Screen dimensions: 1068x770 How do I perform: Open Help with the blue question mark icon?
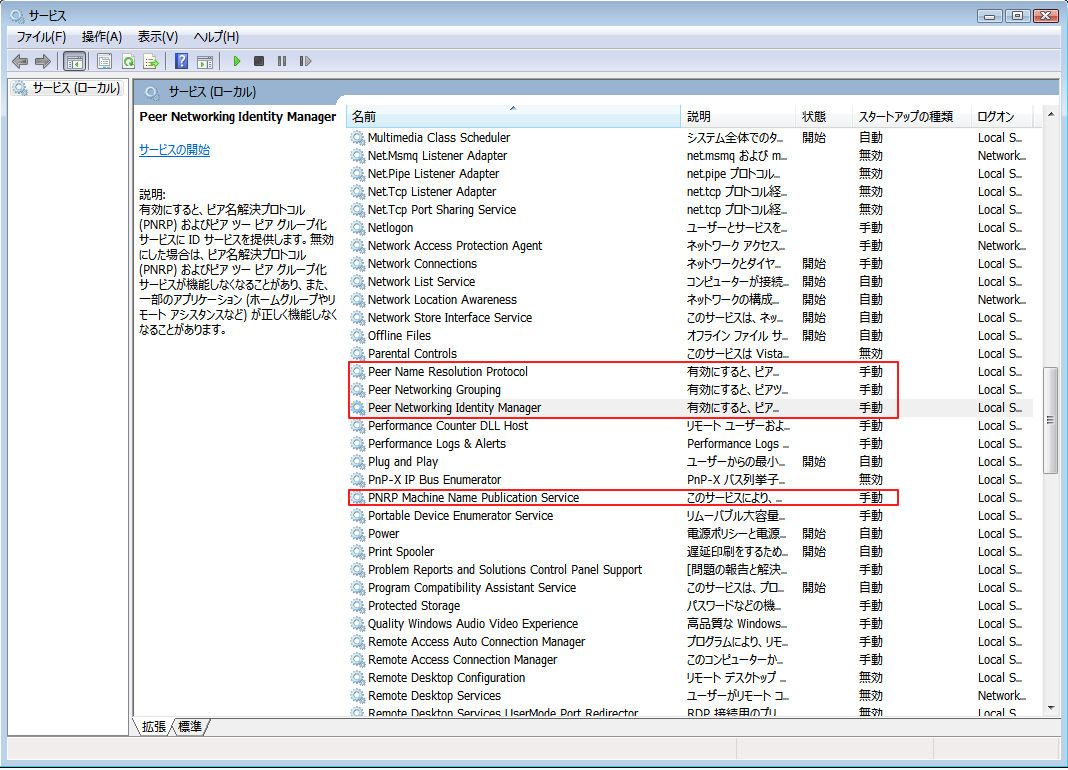pos(182,61)
